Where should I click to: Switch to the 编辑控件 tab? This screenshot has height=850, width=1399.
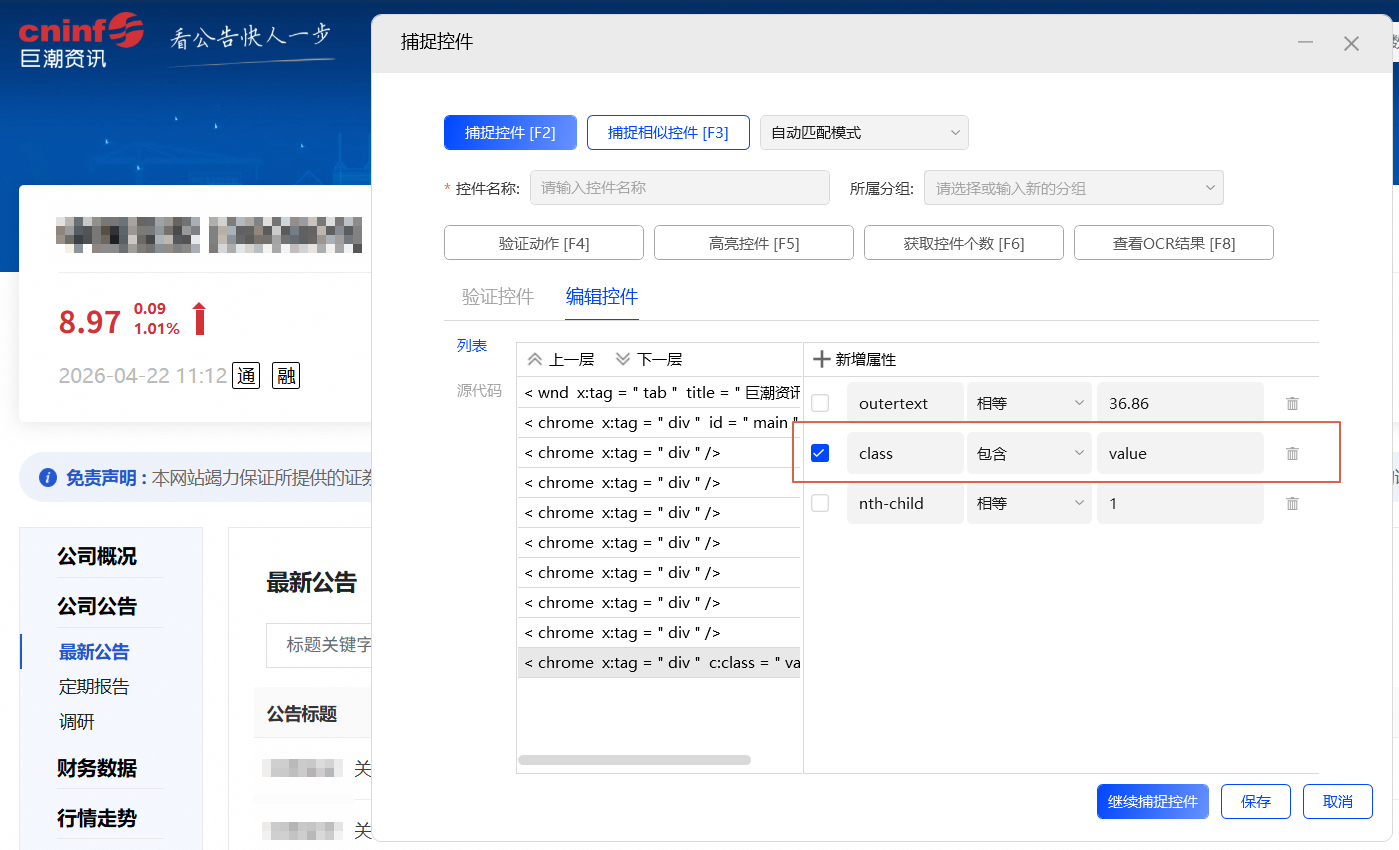click(x=602, y=297)
